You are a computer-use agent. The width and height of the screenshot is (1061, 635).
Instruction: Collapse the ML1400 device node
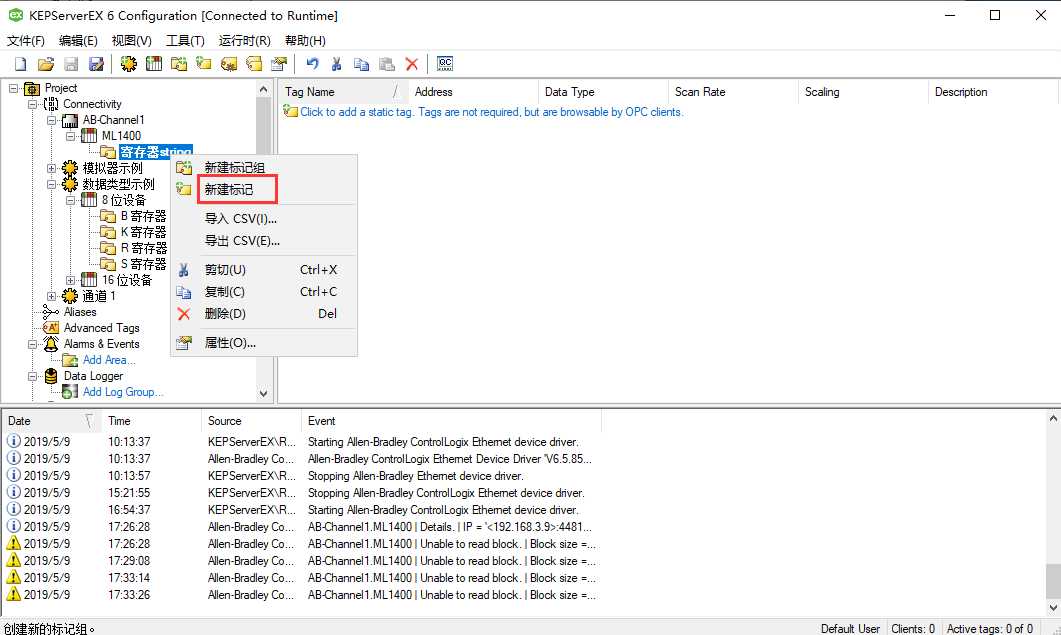point(70,136)
